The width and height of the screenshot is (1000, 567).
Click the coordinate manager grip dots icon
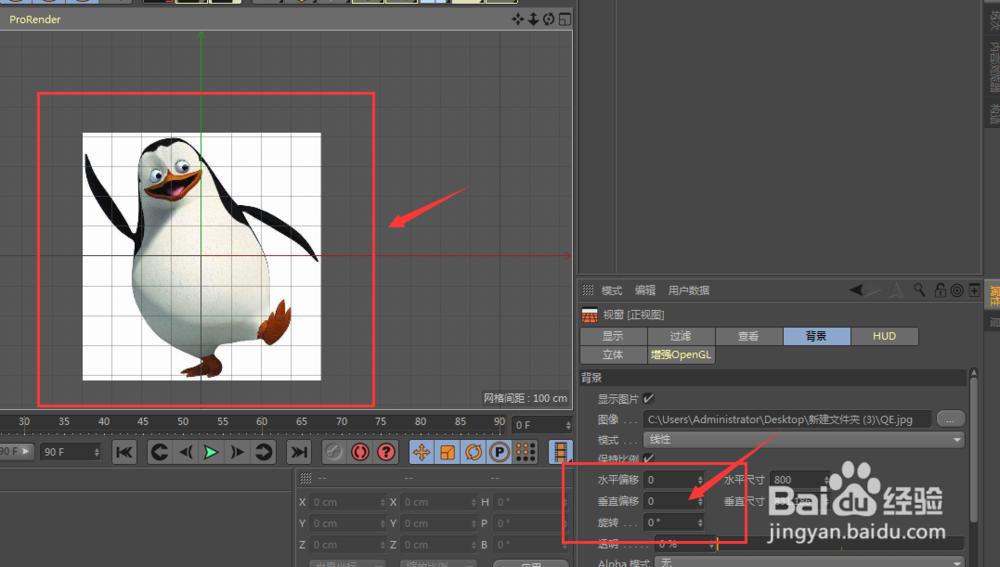pos(305,478)
